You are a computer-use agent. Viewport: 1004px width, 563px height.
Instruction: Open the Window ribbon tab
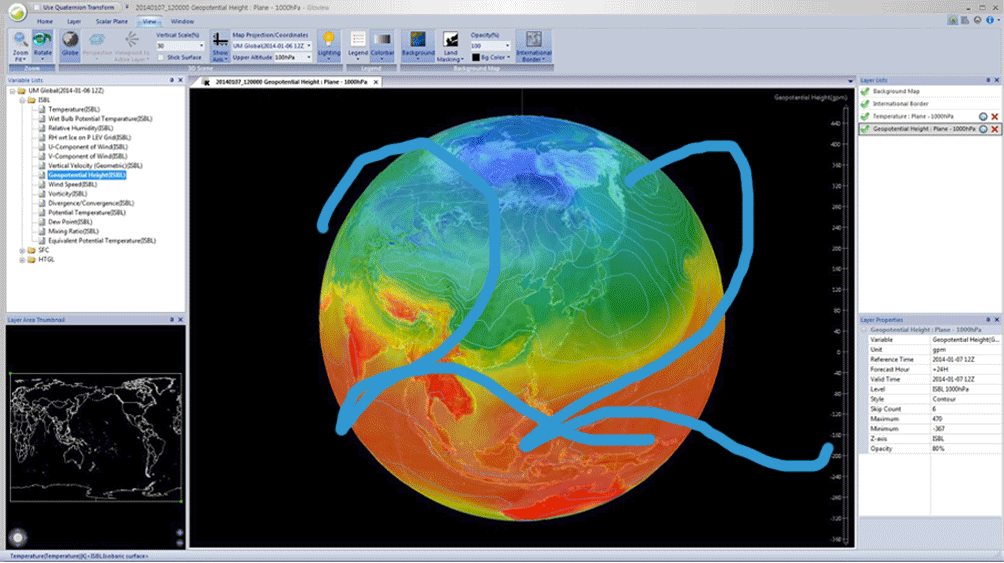(182, 21)
